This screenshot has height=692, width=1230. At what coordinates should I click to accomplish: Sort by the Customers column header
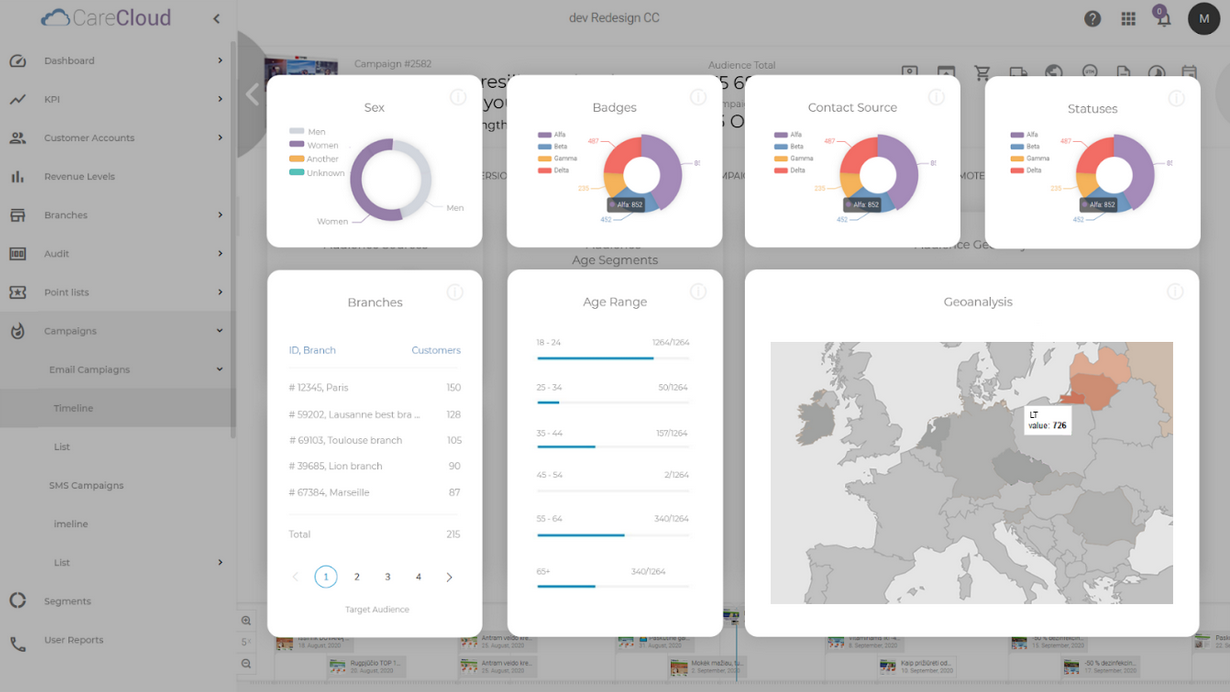point(436,350)
